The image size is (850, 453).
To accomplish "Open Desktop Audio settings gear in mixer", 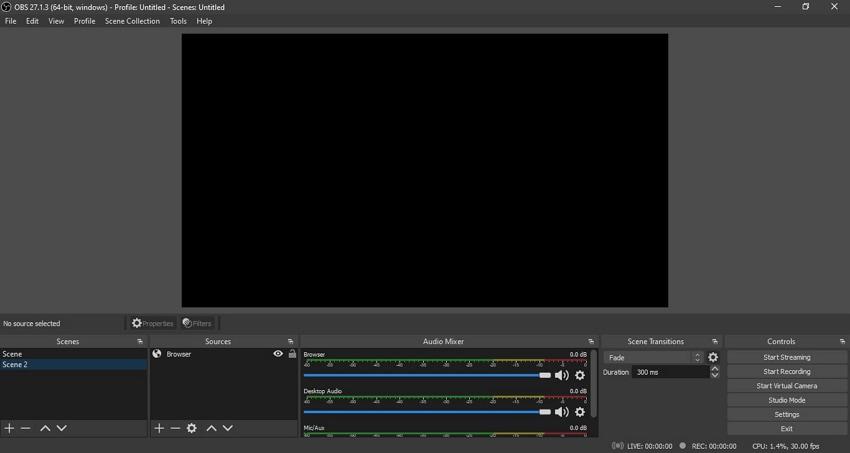I will pyautogui.click(x=580, y=412).
